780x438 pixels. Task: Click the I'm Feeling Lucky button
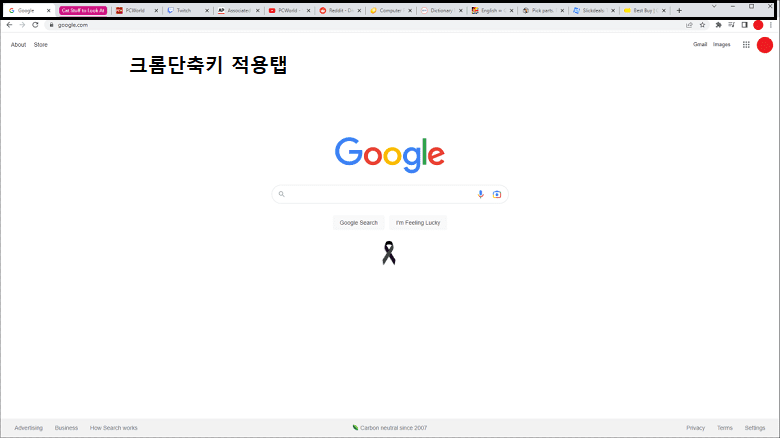[418, 222]
